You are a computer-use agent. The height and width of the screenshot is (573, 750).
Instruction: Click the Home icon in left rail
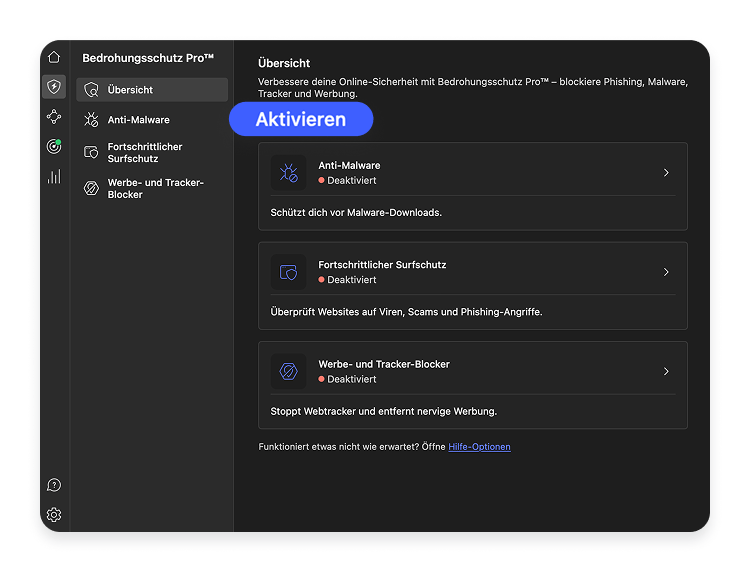coord(54,57)
